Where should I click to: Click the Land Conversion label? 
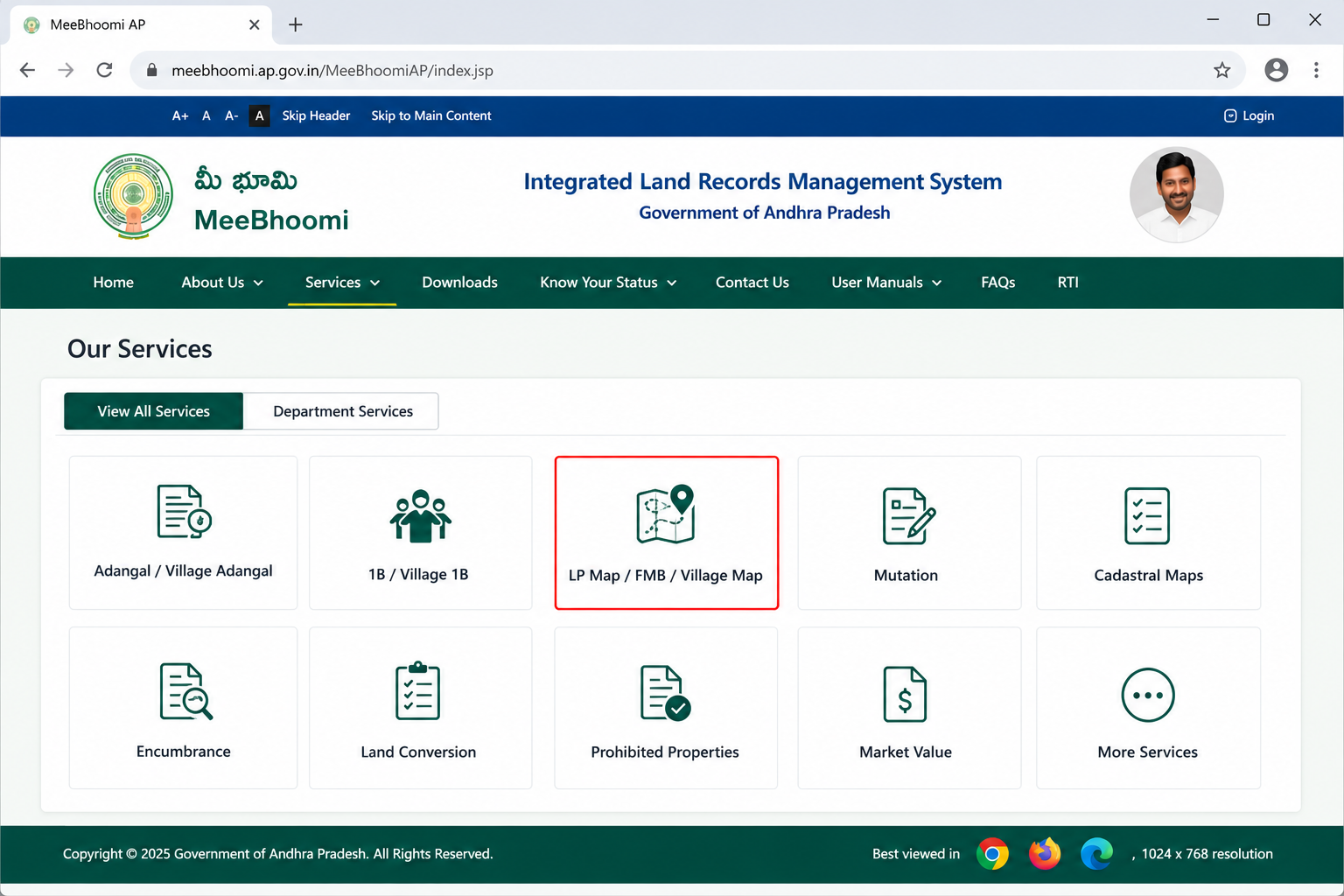(418, 752)
